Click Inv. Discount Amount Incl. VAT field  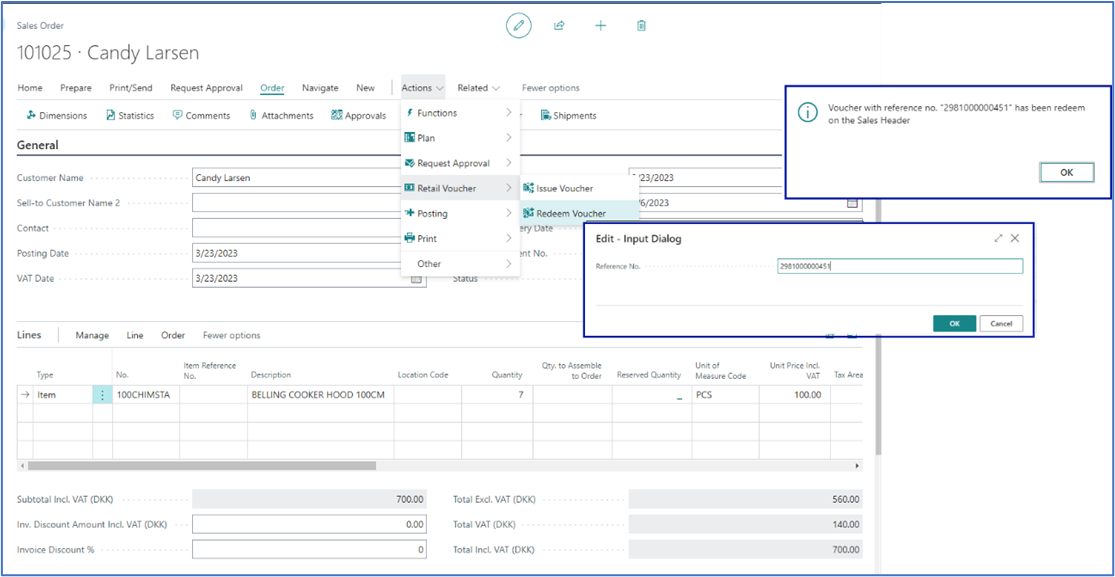pyautogui.click(x=309, y=524)
